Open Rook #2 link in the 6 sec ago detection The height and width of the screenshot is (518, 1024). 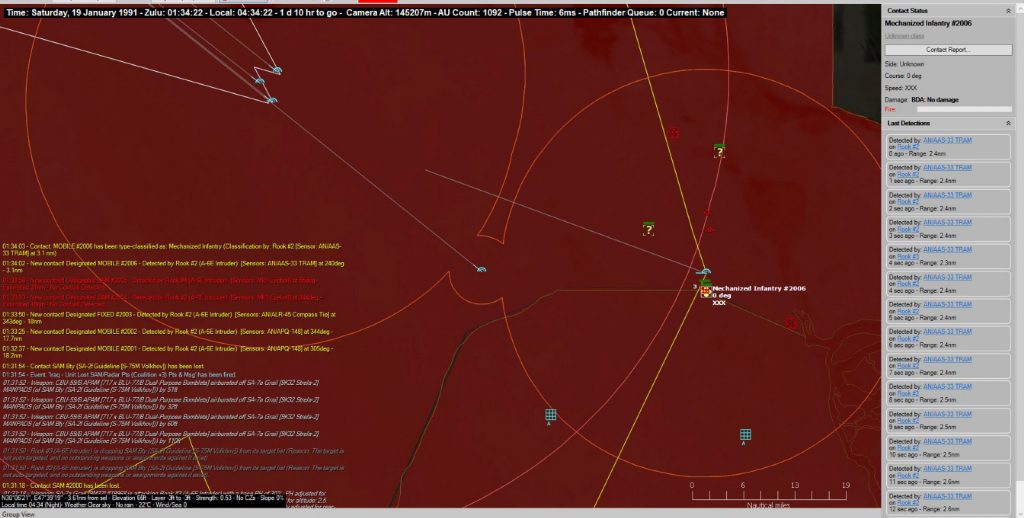pos(908,338)
